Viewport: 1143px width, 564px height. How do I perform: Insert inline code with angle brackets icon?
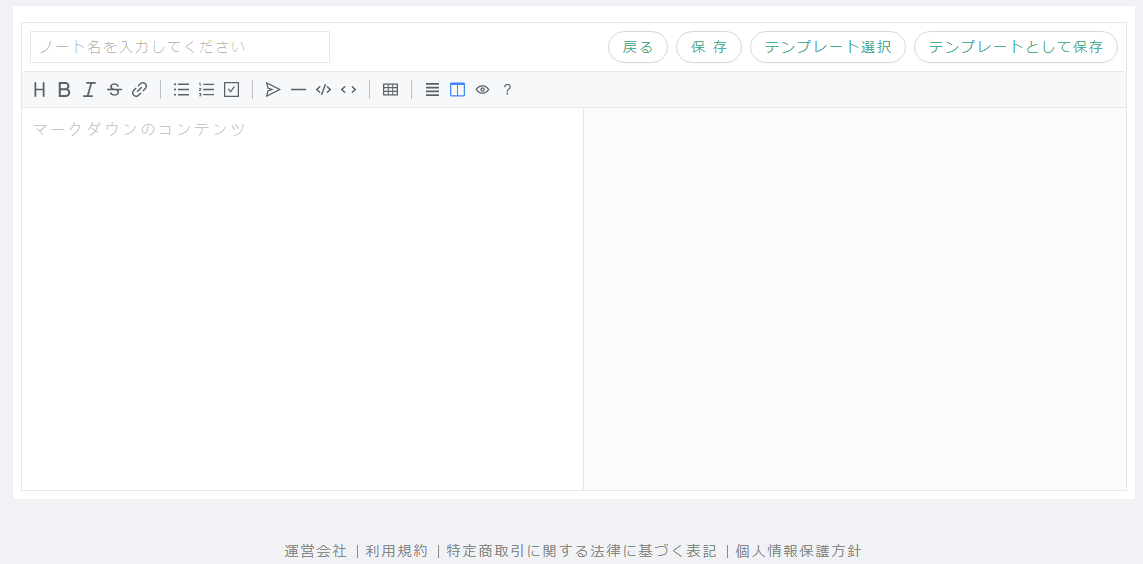pyautogui.click(x=348, y=90)
